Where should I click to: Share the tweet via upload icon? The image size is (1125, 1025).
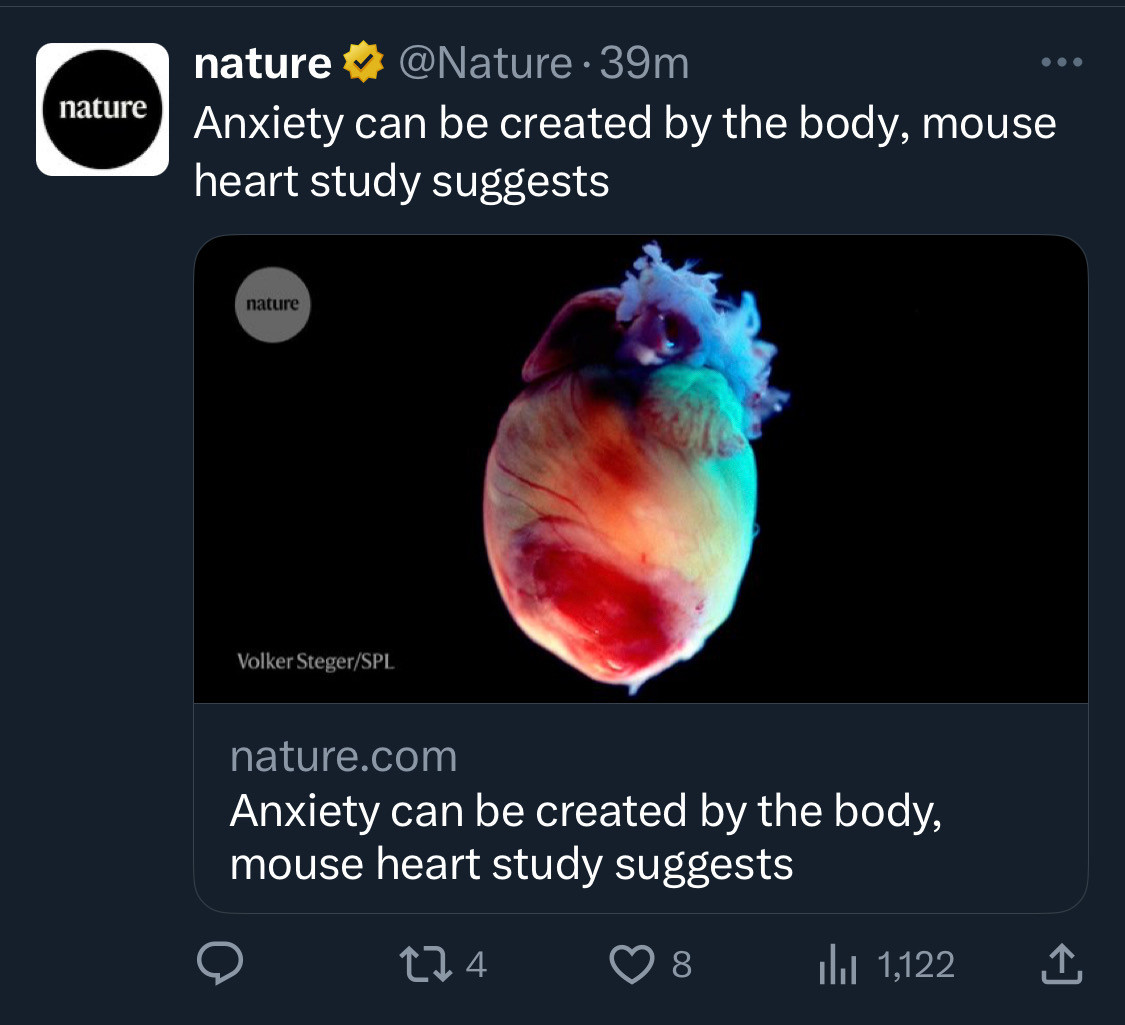[x=1061, y=964]
